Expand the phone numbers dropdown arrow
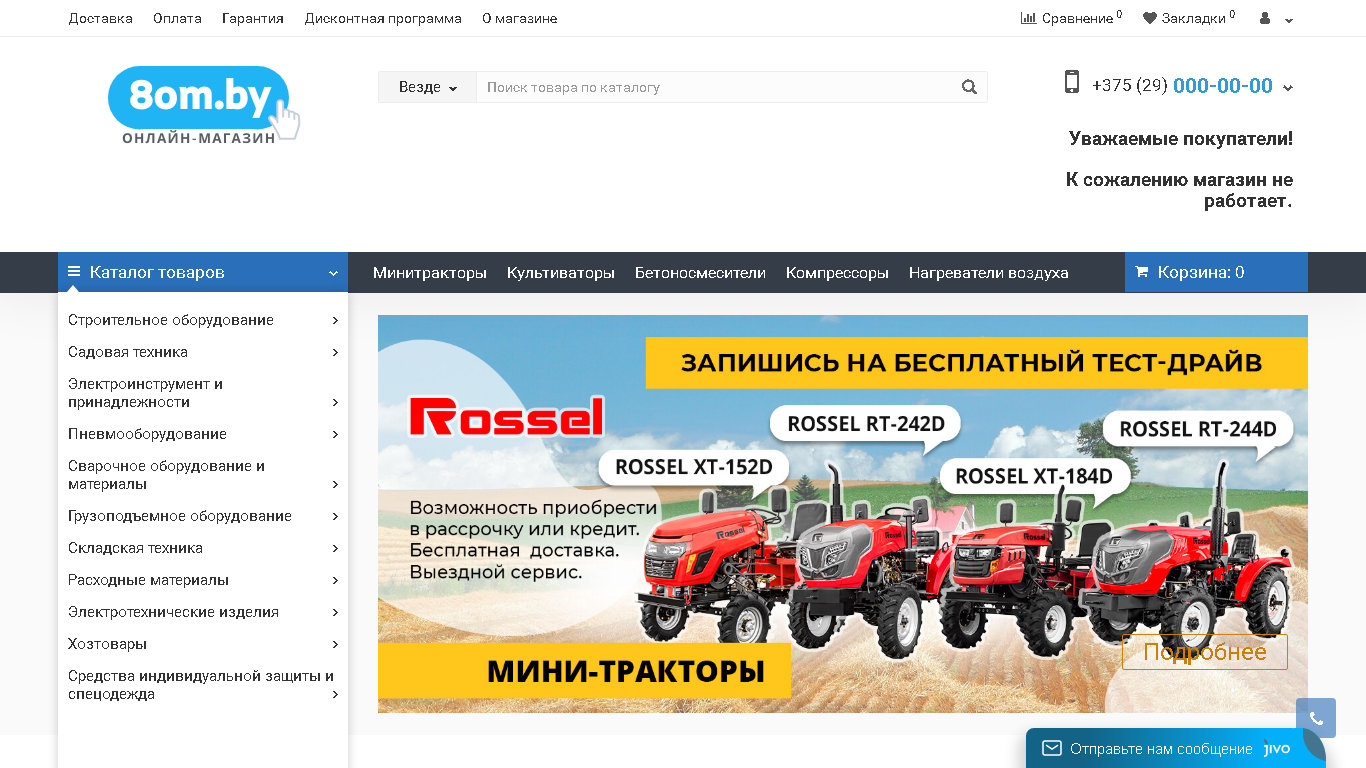1366x768 pixels. [1288, 88]
